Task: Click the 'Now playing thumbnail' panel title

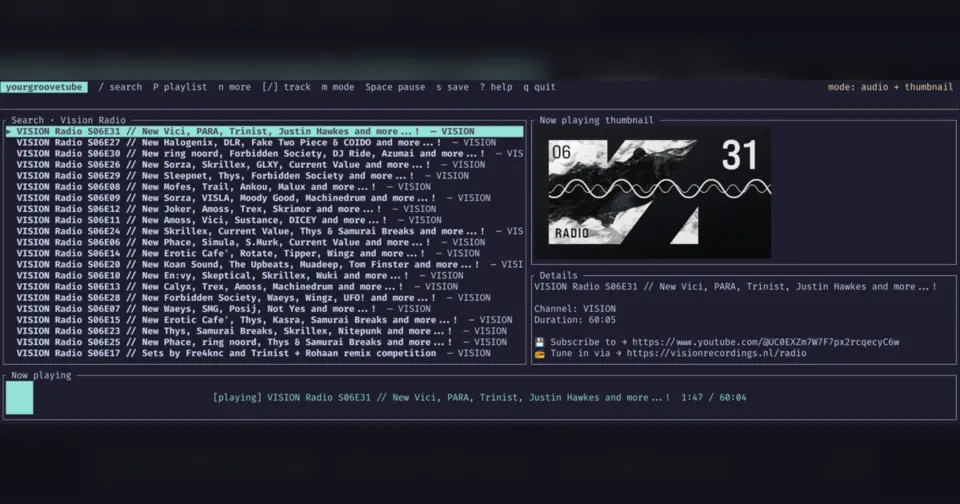Action: [x=596, y=120]
